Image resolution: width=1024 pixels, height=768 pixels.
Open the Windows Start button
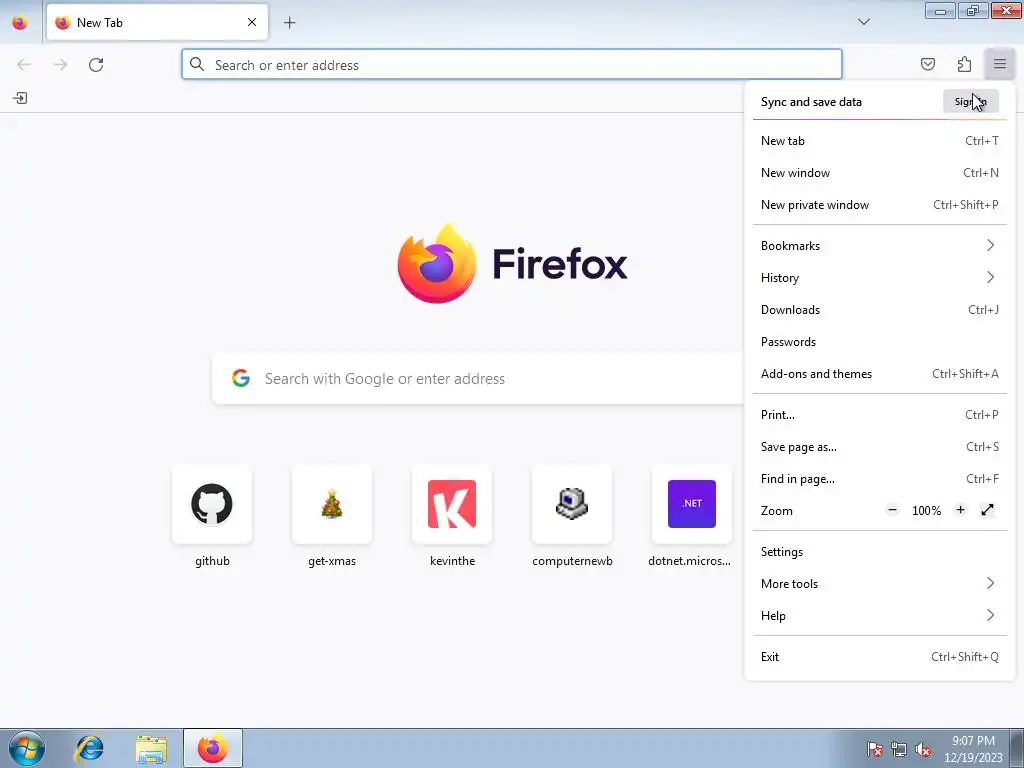(x=26, y=748)
